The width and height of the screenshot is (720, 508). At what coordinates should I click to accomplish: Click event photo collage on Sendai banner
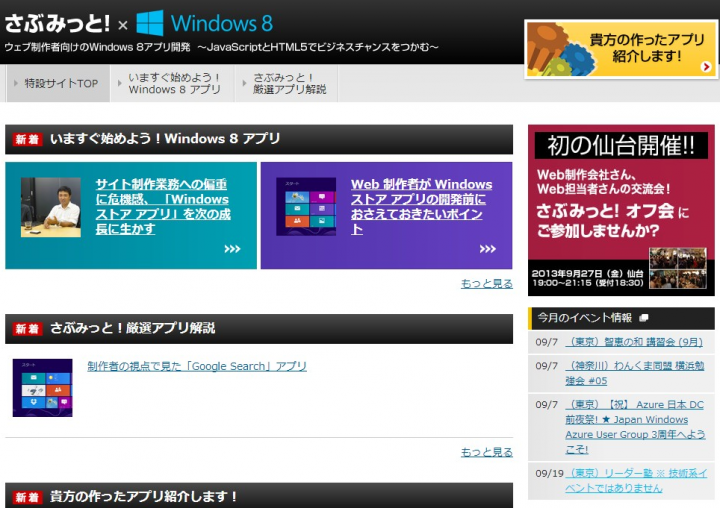pyautogui.click(x=678, y=268)
